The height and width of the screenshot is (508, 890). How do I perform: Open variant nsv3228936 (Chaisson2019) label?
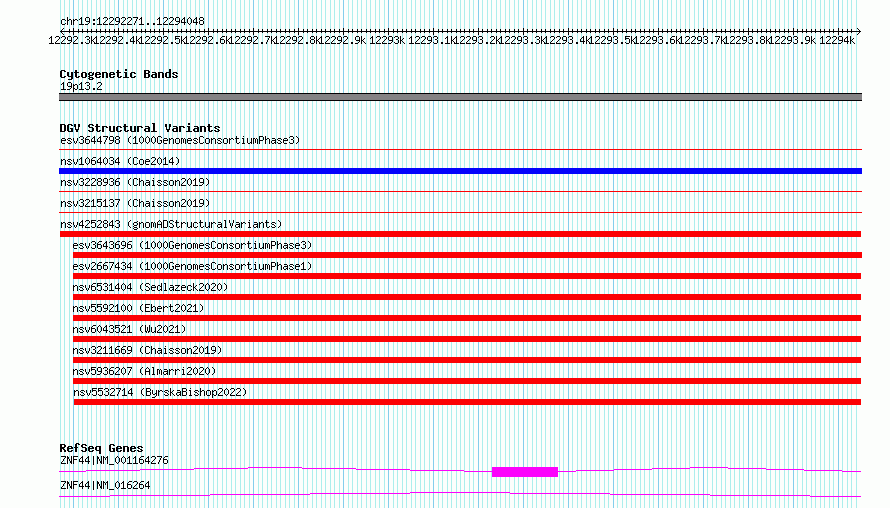[135, 182]
